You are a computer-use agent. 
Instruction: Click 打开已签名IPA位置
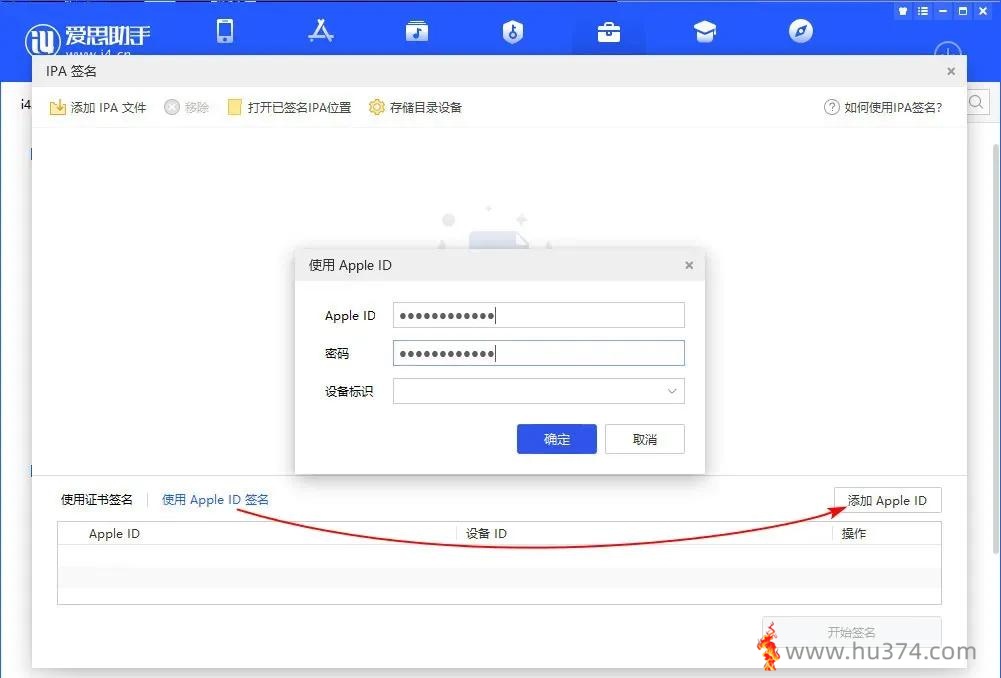point(289,107)
